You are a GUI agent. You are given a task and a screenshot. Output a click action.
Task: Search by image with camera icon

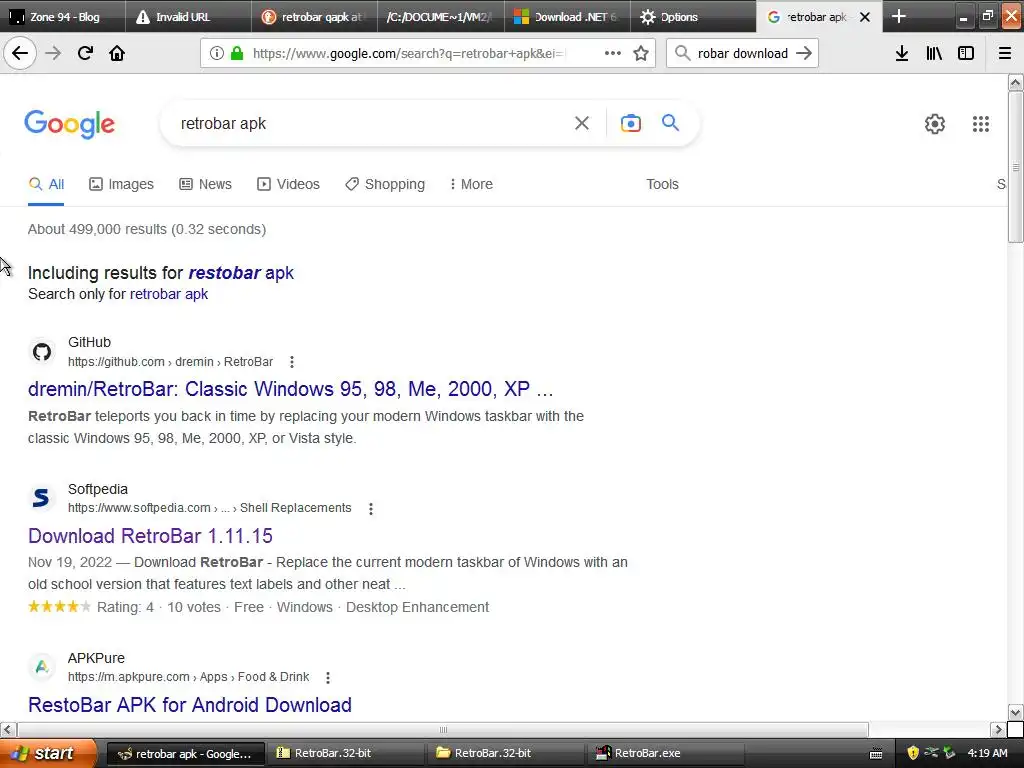[x=631, y=123]
